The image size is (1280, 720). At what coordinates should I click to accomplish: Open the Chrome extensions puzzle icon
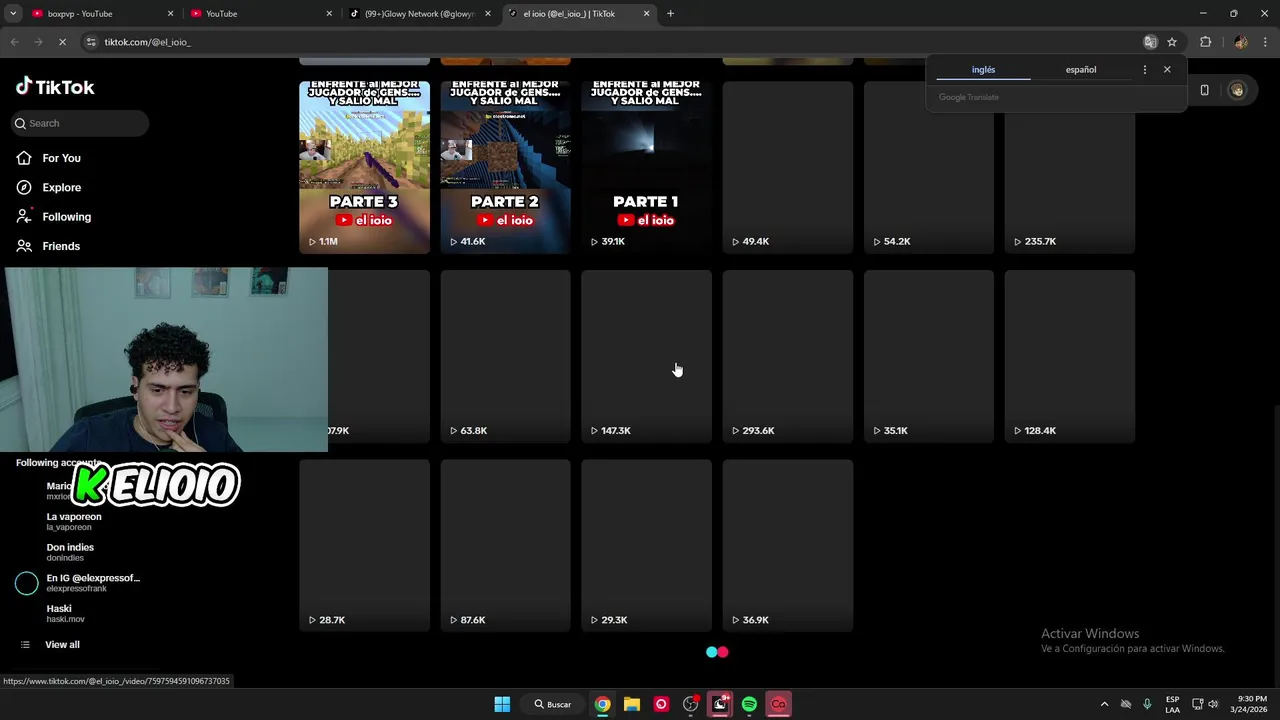click(1205, 42)
